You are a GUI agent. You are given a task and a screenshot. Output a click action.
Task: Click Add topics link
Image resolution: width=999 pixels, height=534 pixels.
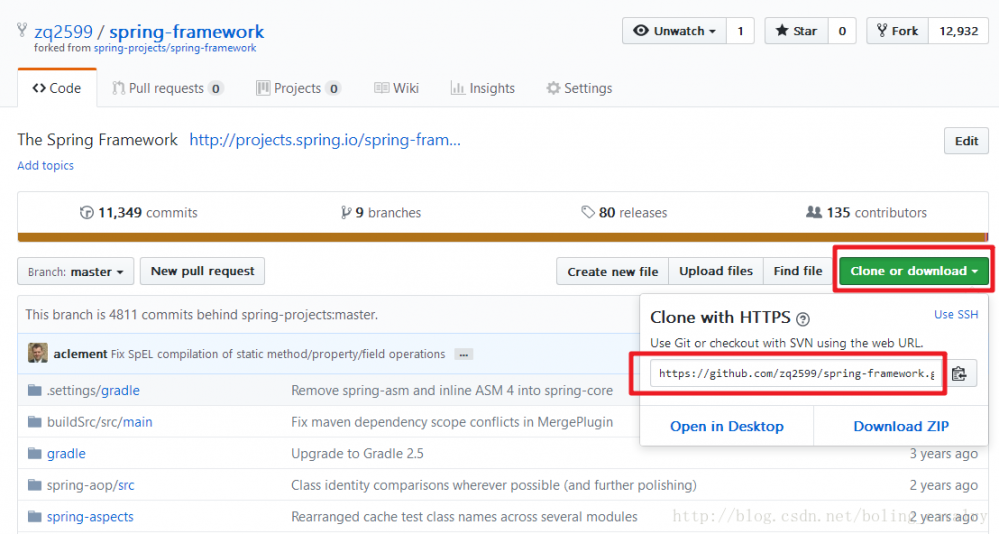45,165
